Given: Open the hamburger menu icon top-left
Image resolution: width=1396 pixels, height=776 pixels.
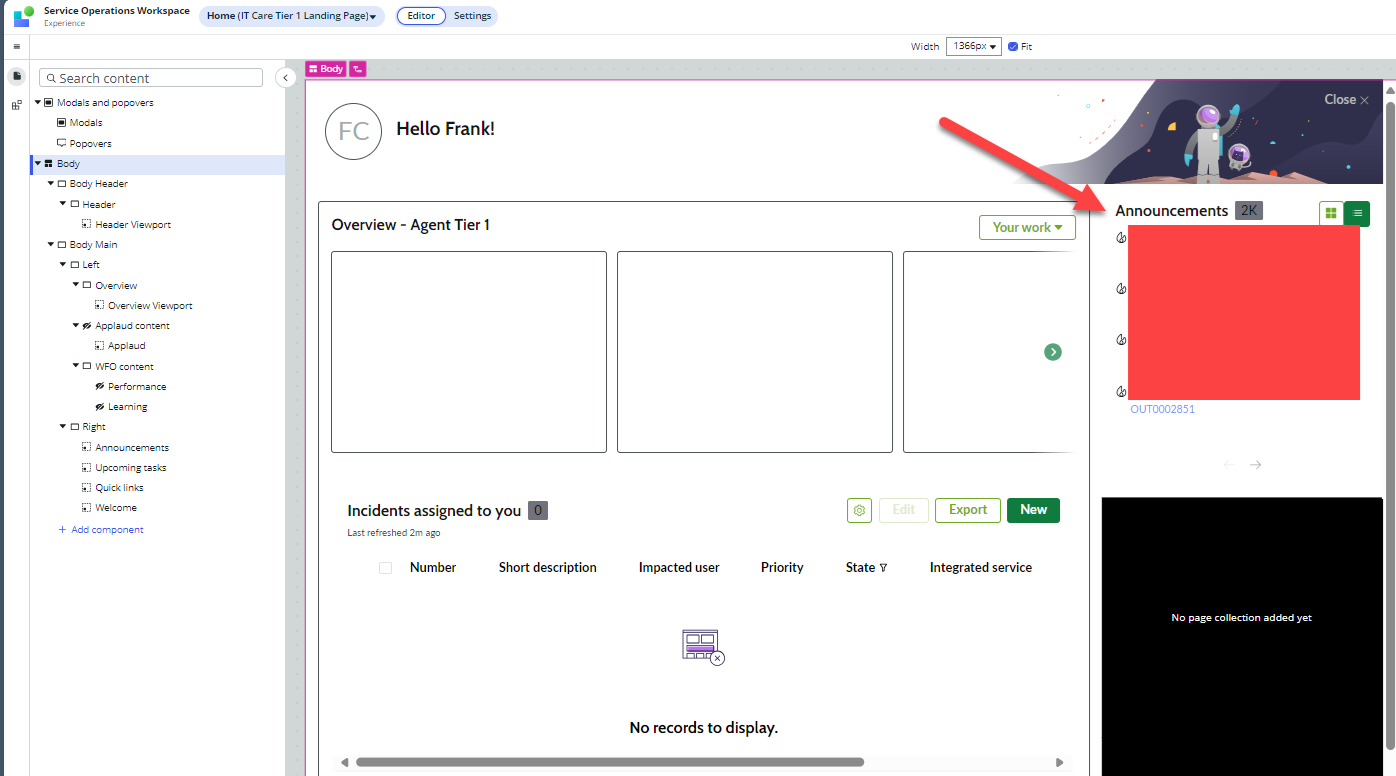Looking at the screenshot, I should coord(16,45).
